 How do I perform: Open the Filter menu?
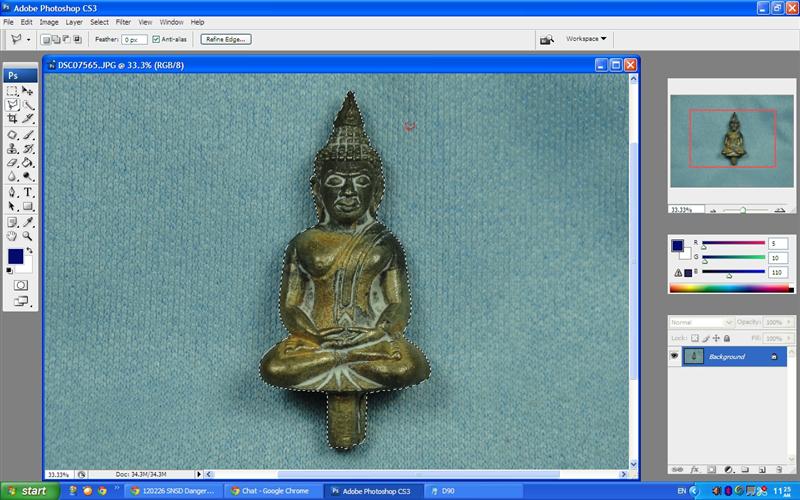coord(123,21)
